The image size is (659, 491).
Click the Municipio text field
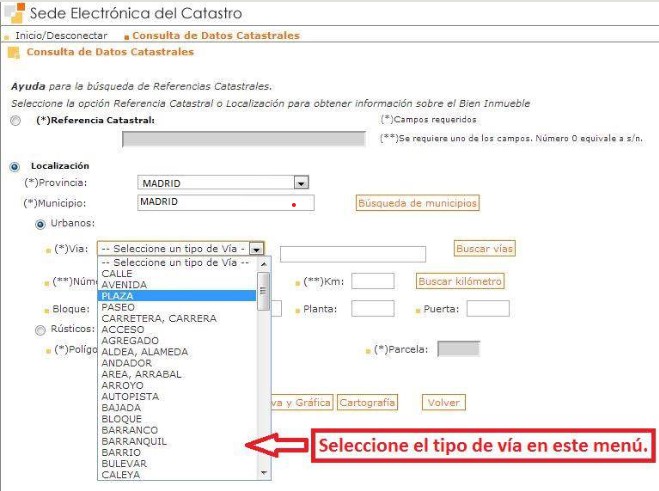(226, 203)
